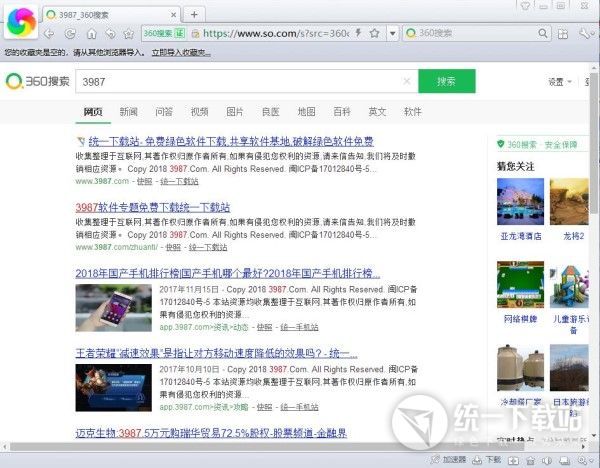Viewport: 600px width, 468px height.
Task: Open 快照 for www.3987.com/zhuanti/ result
Action: [x=173, y=248]
